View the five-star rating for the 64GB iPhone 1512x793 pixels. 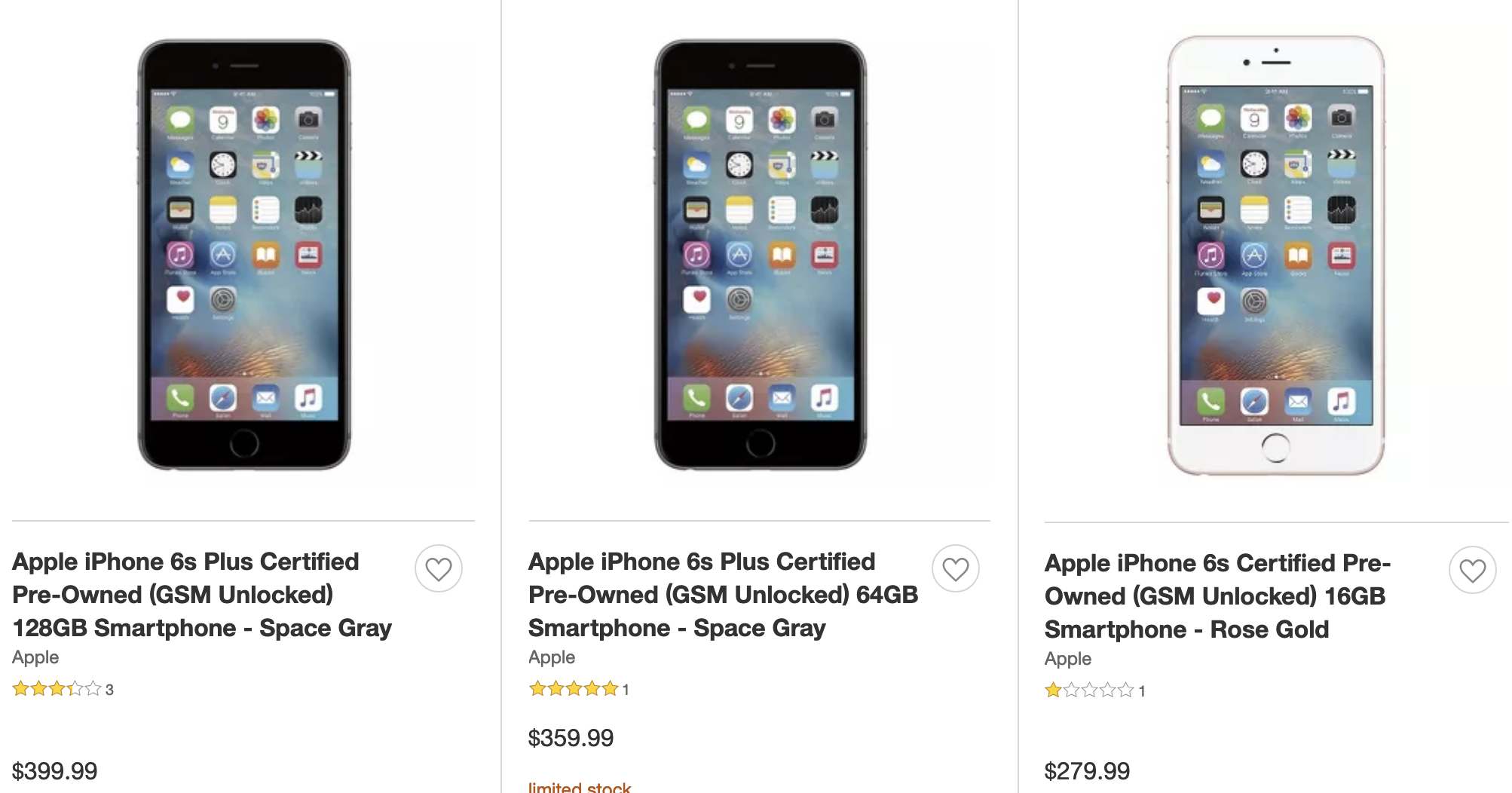click(x=574, y=689)
